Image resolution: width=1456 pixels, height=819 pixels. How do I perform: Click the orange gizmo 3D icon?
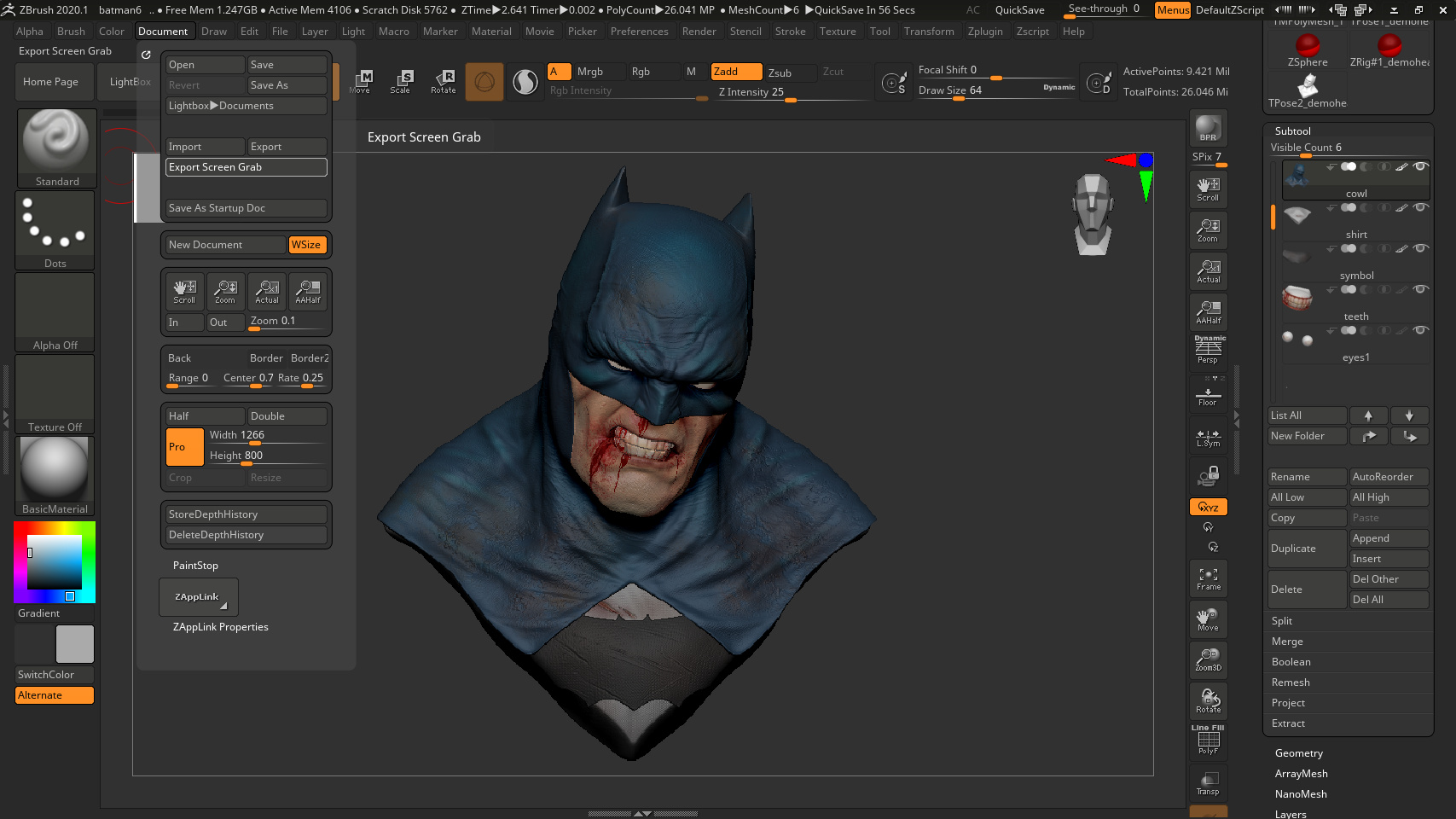click(x=484, y=82)
